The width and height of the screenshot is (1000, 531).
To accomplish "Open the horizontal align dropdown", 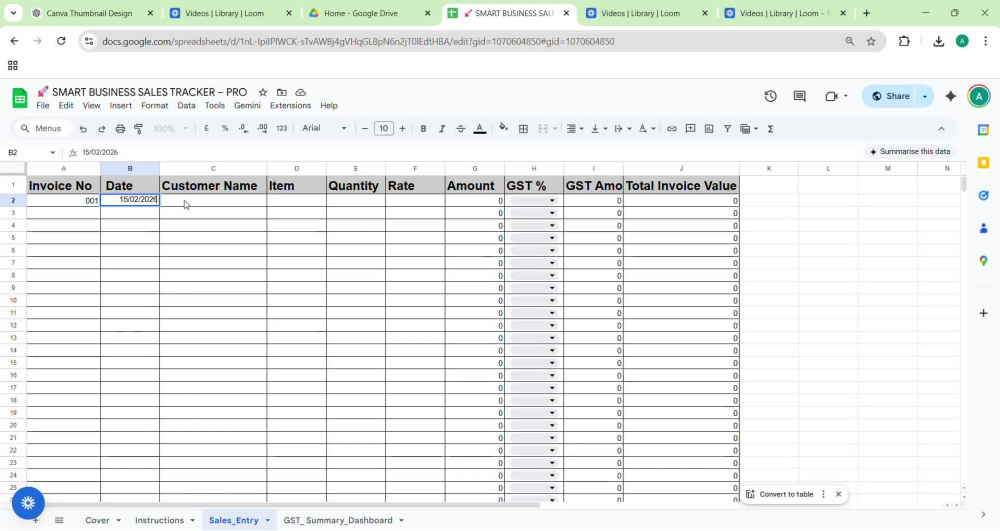I will point(575,129).
